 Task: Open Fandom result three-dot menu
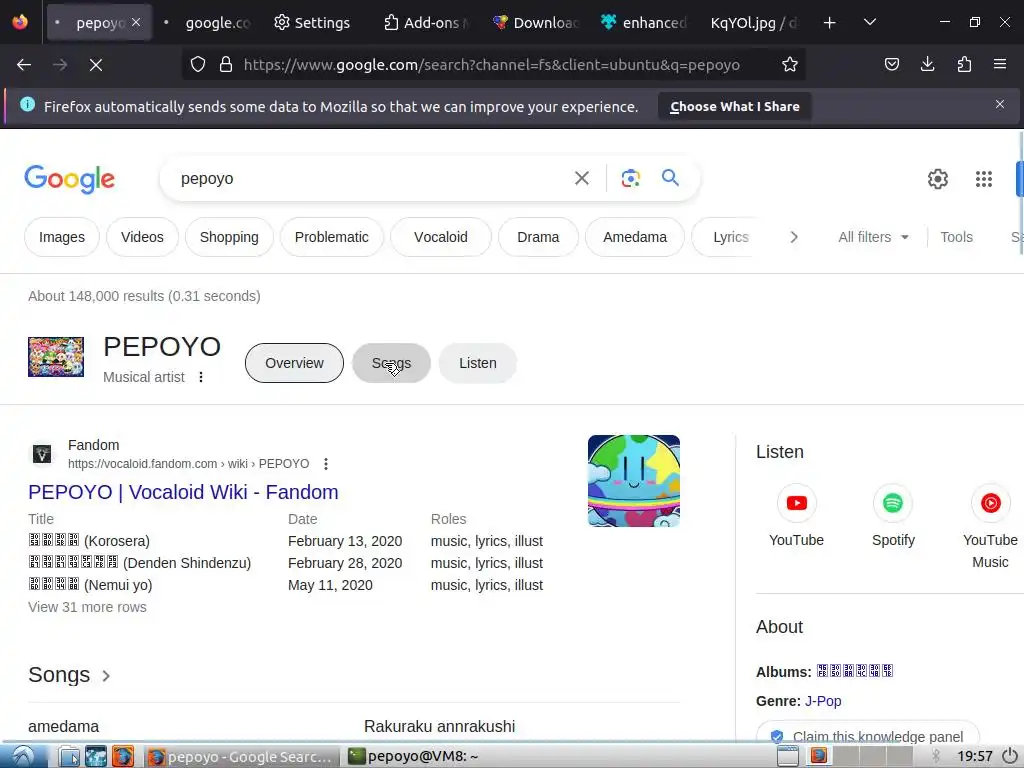coord(326,464)
